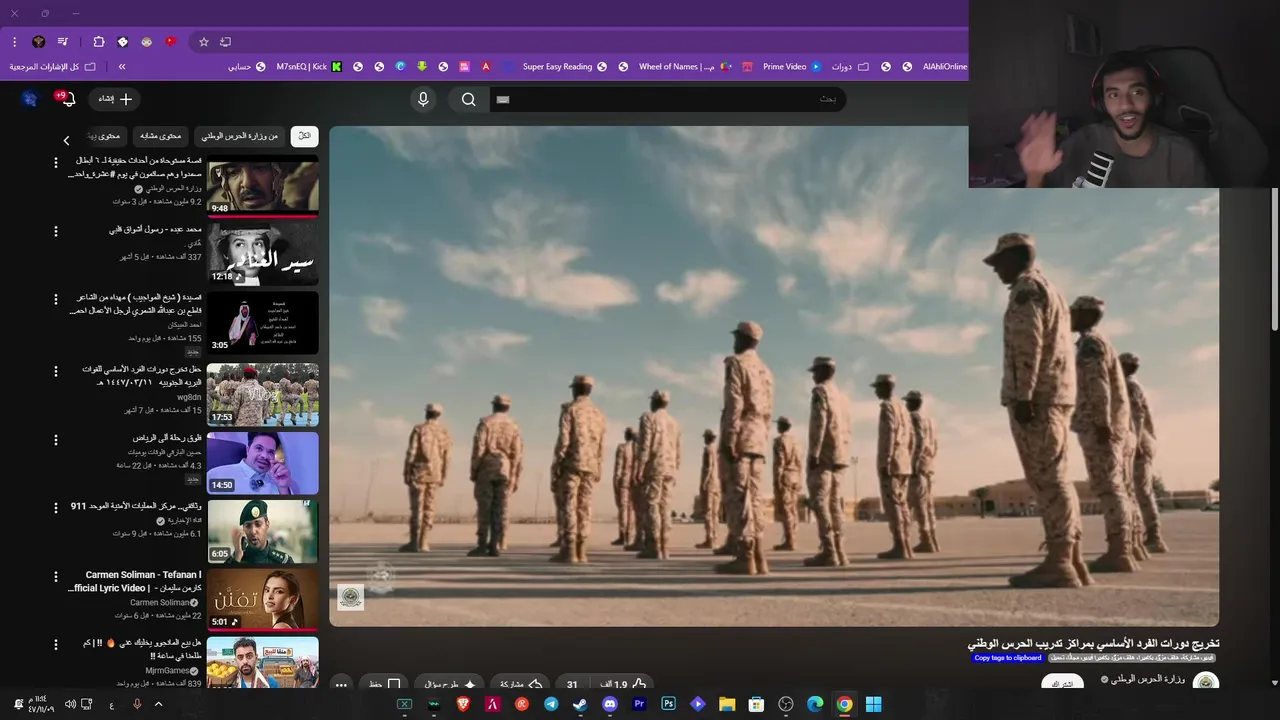Screen dimensions: 1280x720
Task: Open the Carmen Soliman 5:01 video thumbnail
Action: coord(263,600)
